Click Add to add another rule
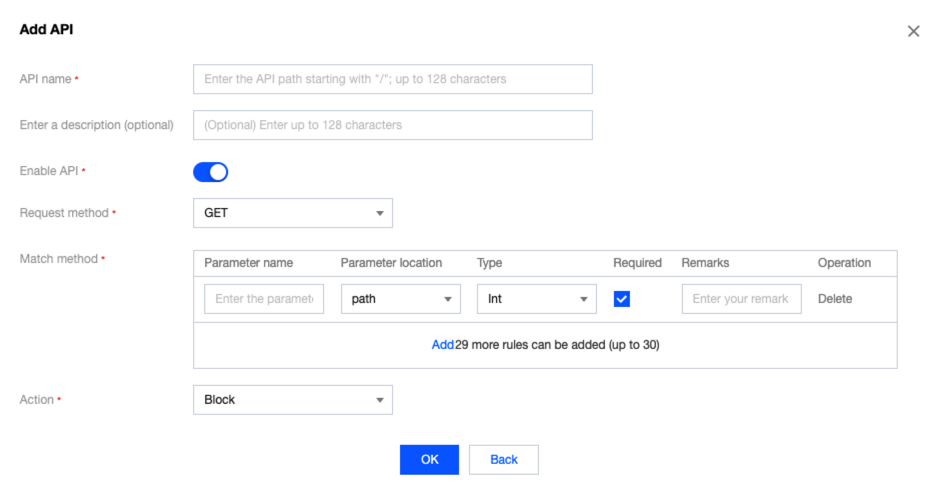 (443, 345)
